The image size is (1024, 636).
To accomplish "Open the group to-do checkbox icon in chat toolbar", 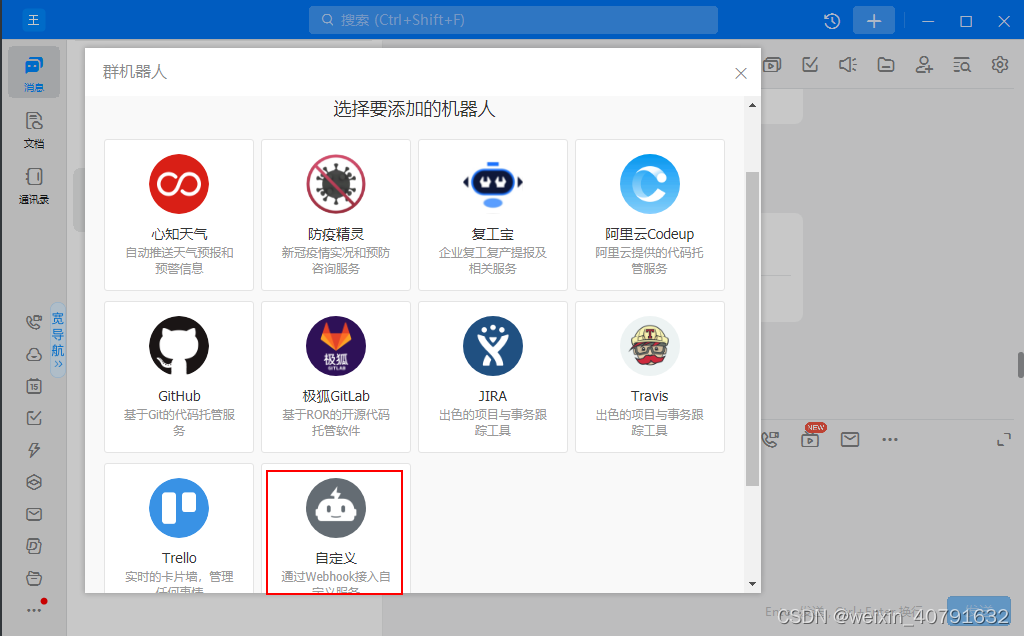I will (x=810, y=65).
